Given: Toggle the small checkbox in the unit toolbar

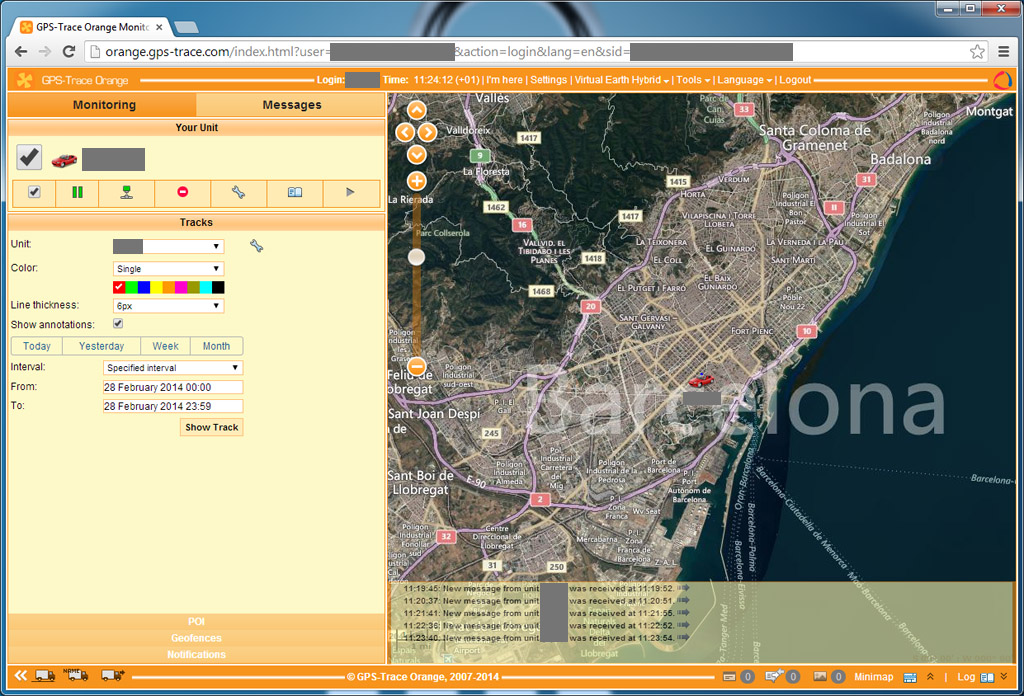Looking at the screenshot, I should [34, 191].
